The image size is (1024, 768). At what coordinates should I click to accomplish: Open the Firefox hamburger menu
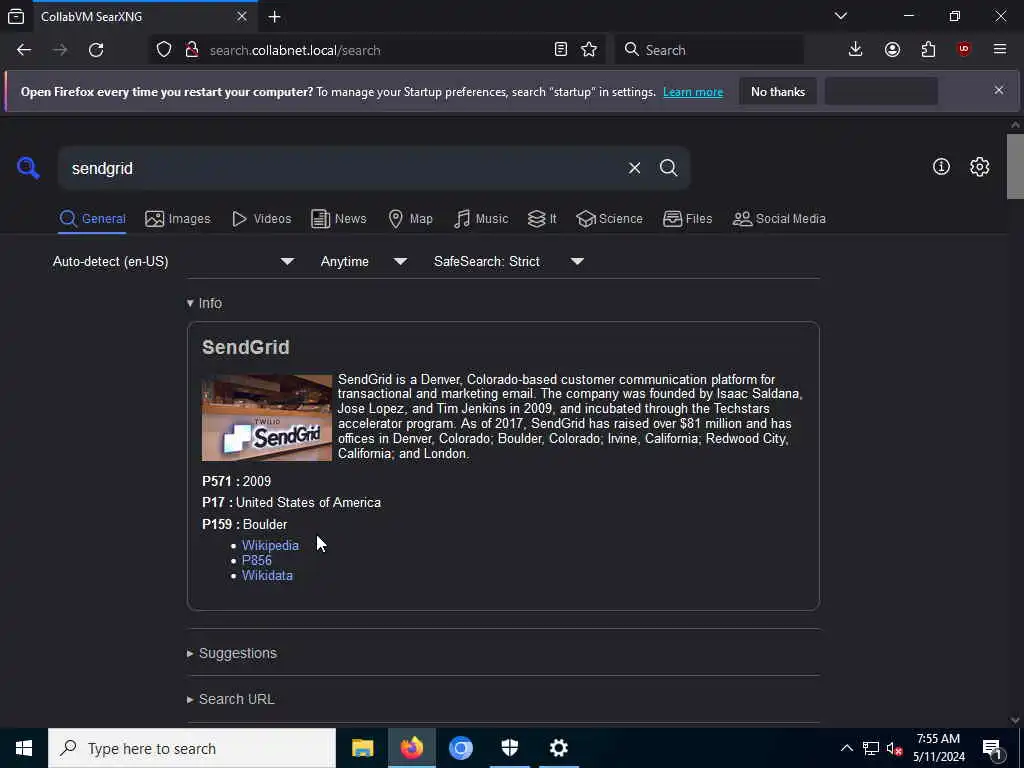pos(1000,50)
